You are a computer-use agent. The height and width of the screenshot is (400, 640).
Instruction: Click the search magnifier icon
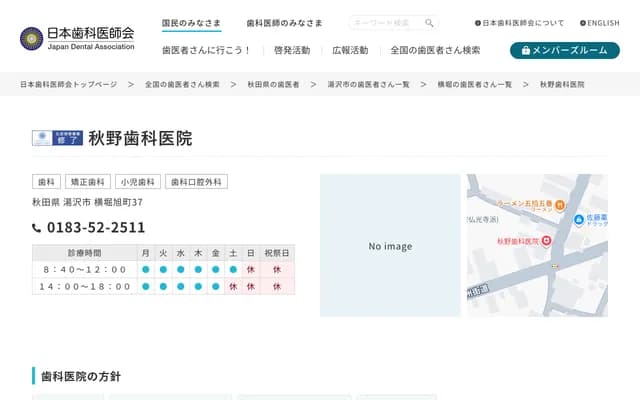coord(429,23)
